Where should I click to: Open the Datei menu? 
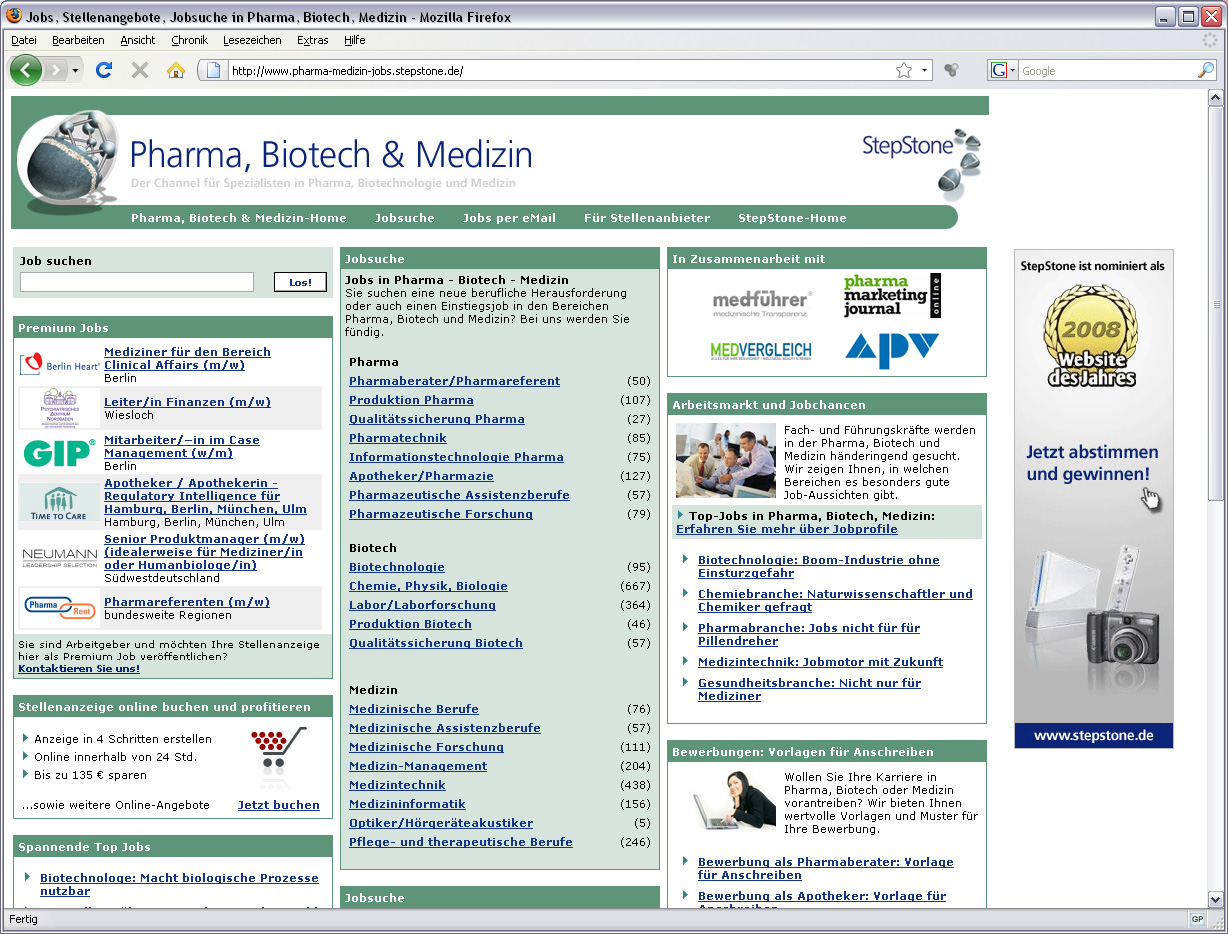click(24, 40)
